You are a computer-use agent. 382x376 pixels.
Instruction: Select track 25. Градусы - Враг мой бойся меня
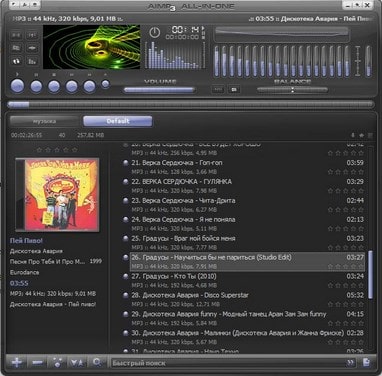247,243
